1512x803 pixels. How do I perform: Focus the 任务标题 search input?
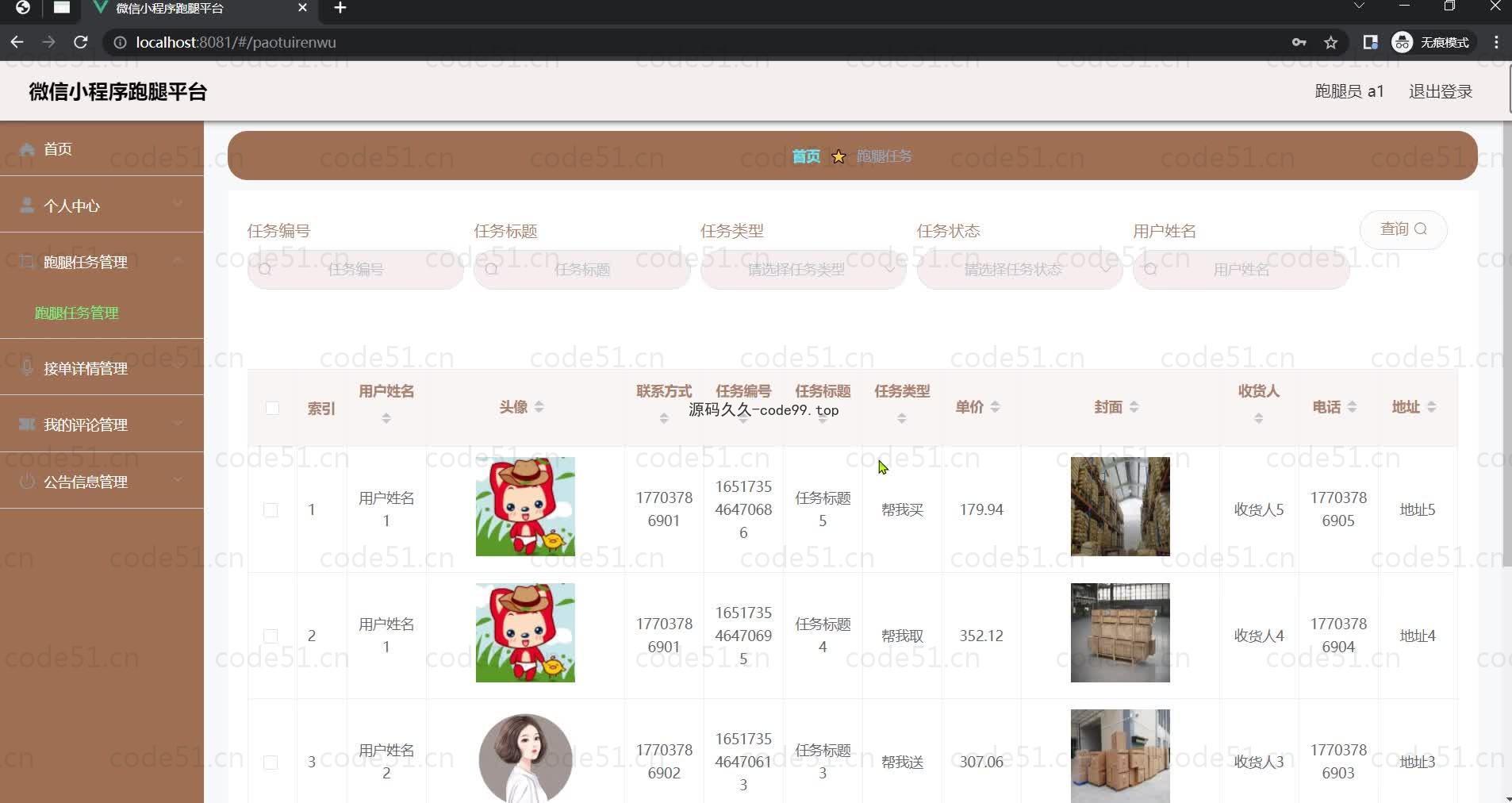(x=581, y=270)
